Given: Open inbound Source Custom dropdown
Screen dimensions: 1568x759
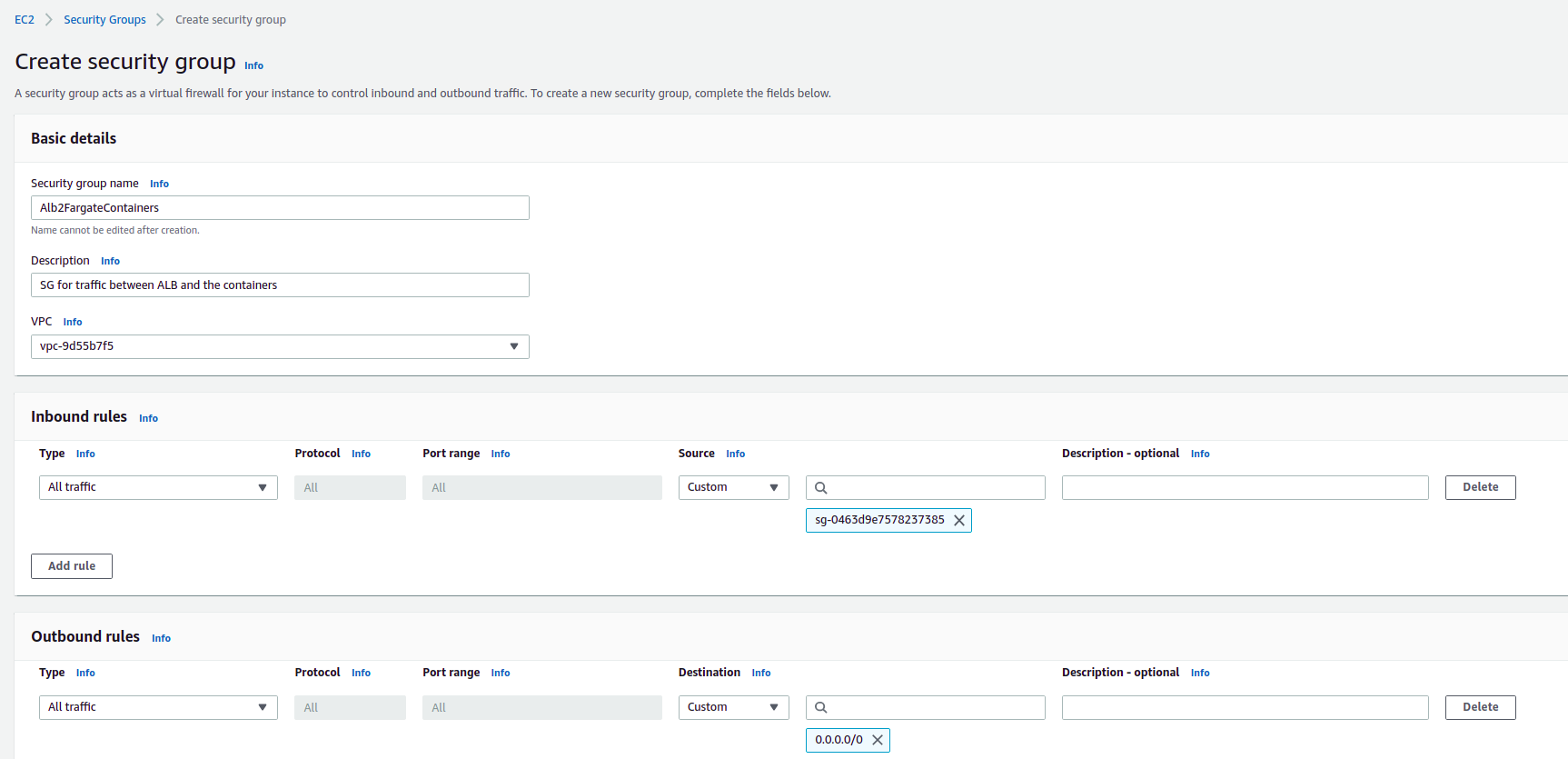Looking at the screenshot, I should pyautogui.click(x=733, y=488).
